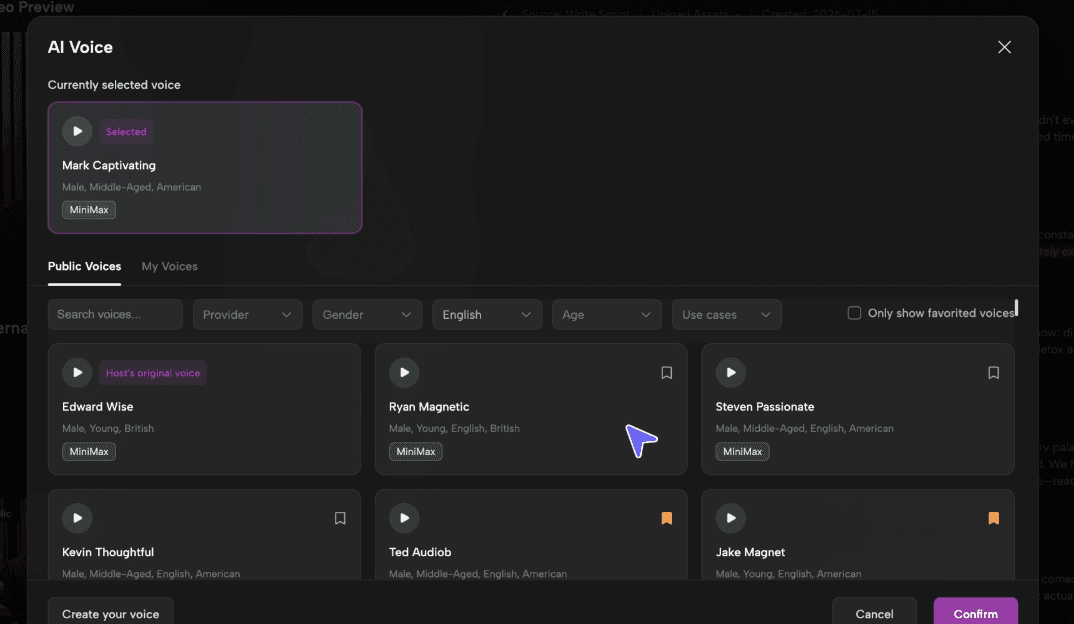Screen dimensions: 1074x624
Task: Play the Edward Wise voice preview
Action: click(77, 373)
